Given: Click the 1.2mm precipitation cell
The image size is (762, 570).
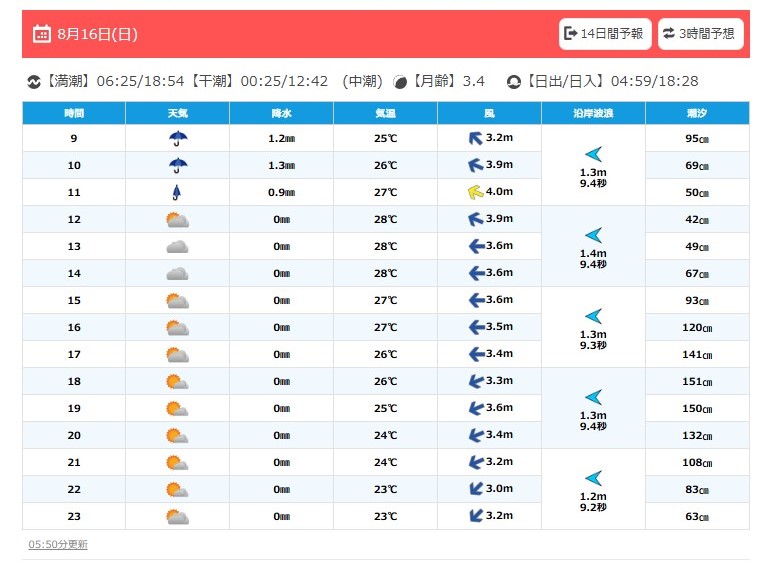Looking at the screenshot, I should pos(281,138).
